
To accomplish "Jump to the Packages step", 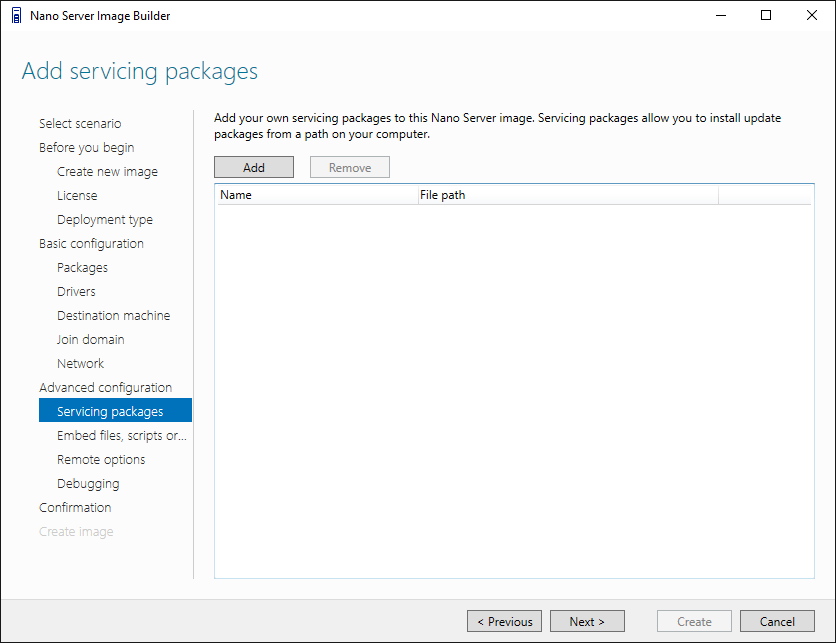I will pos(82,267).
